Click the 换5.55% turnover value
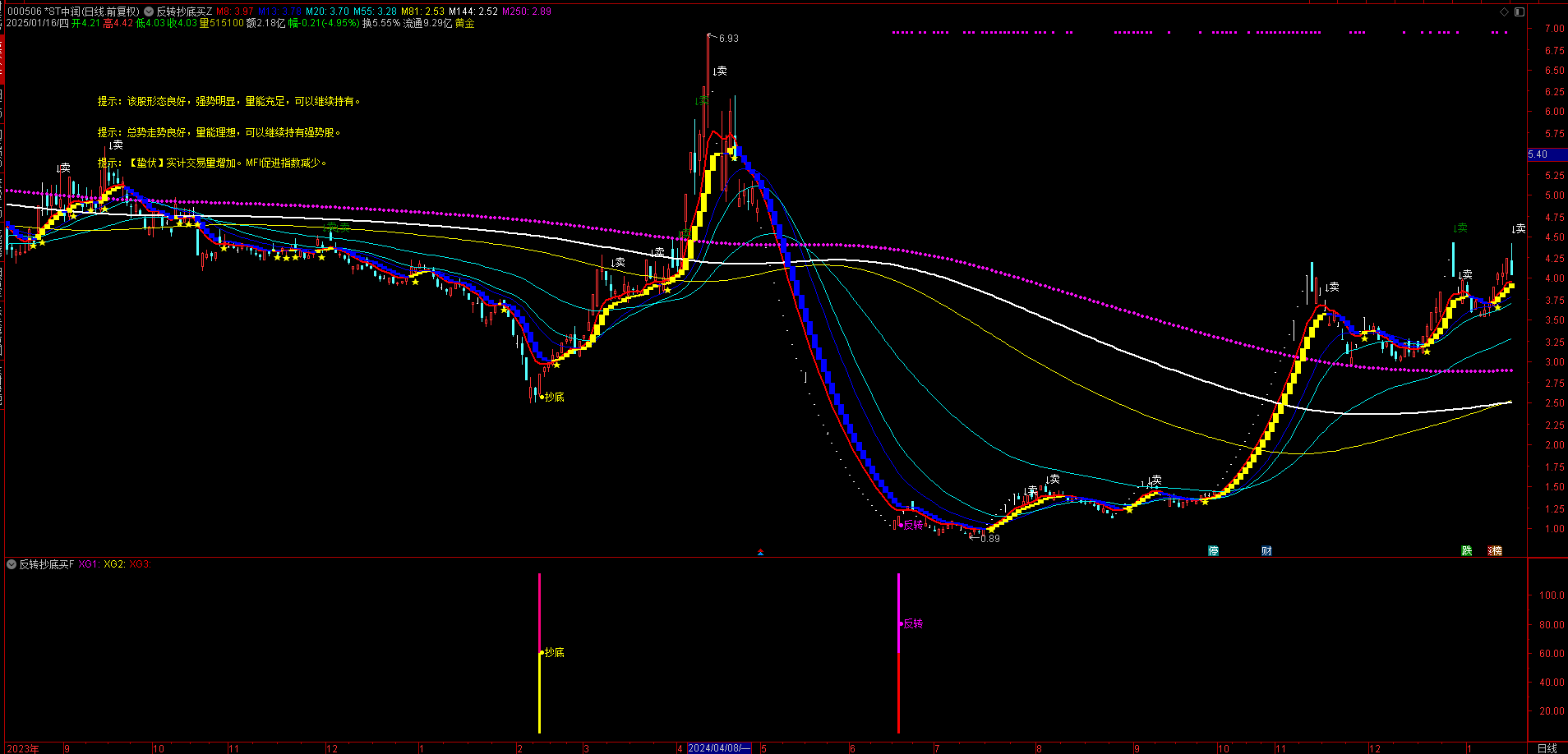The image size is (1568, 754). tap(381, 24)
